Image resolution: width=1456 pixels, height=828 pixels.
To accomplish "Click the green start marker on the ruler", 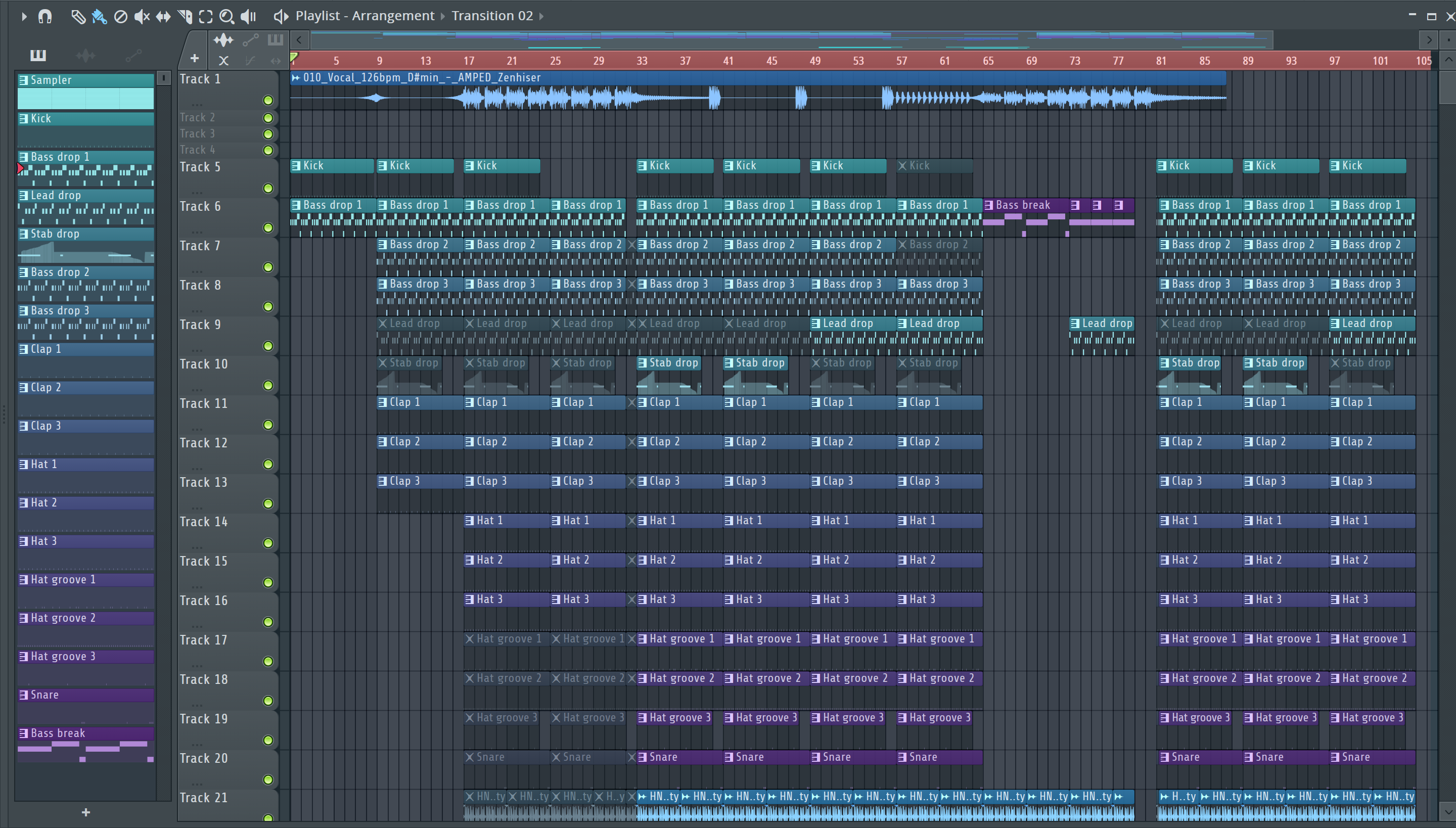I will [x=294, y=57].
